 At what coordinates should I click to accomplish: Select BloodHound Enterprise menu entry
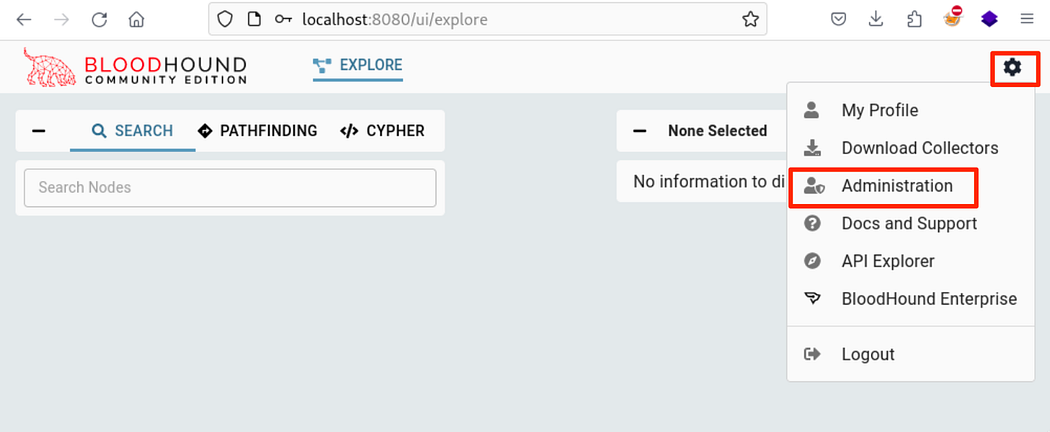pyautogui.click(x=911, y=299)
